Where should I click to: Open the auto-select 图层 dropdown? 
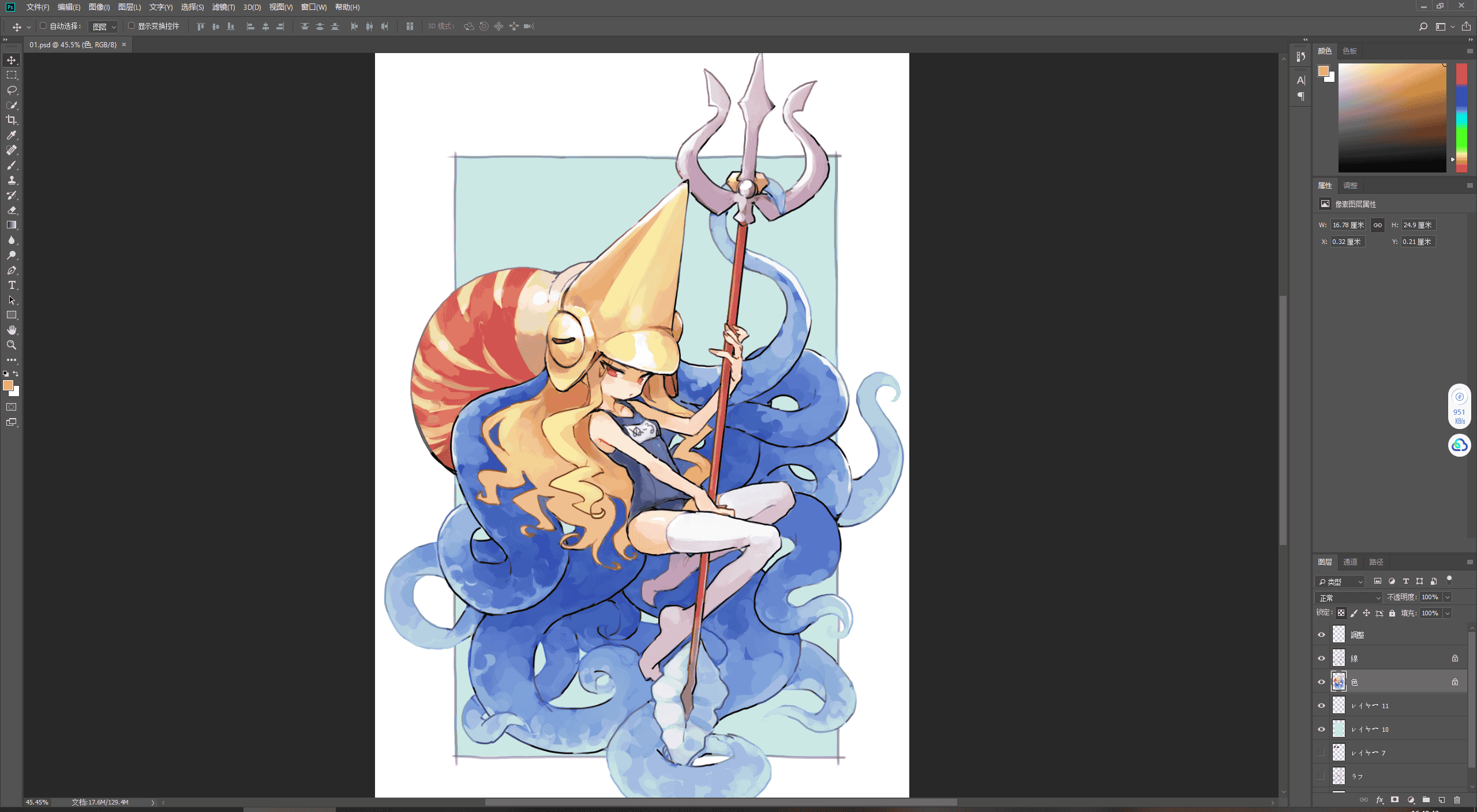(x=104, y=27)
